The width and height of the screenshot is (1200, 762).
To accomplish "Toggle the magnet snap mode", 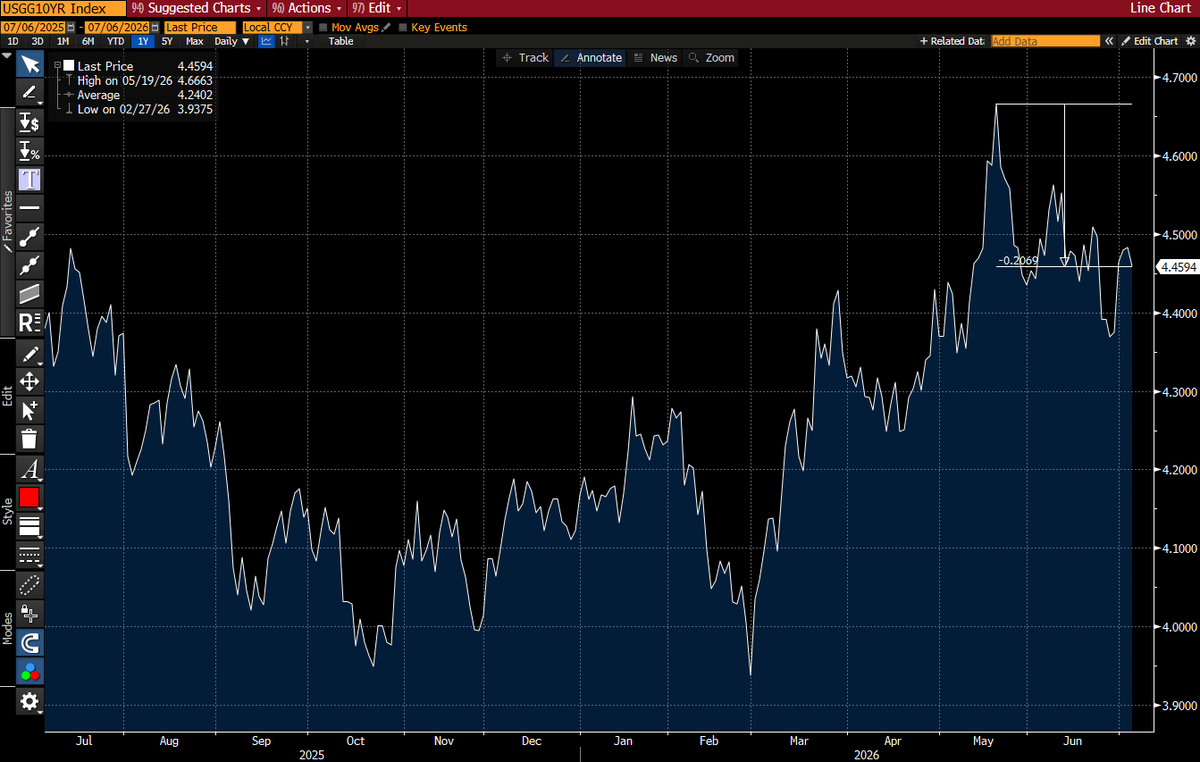I will (30, 642).
